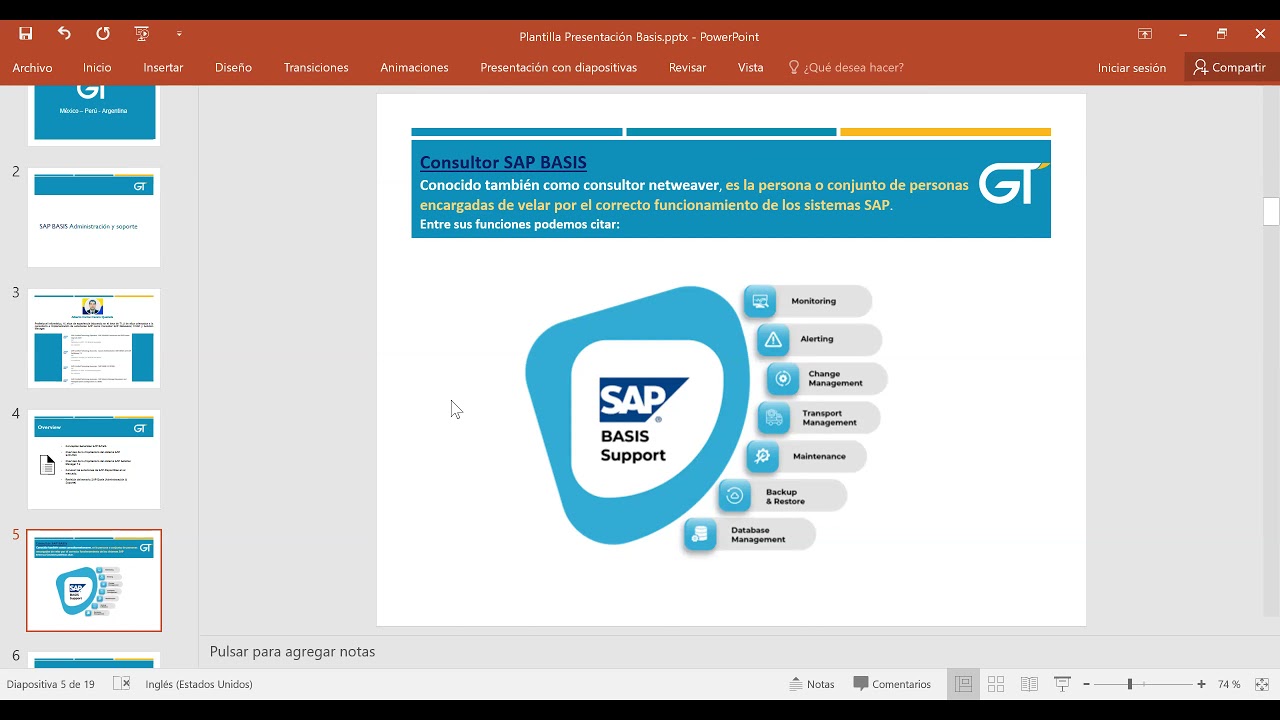Click 'Pulsar para agregar notas' notes area

[292, 651]
